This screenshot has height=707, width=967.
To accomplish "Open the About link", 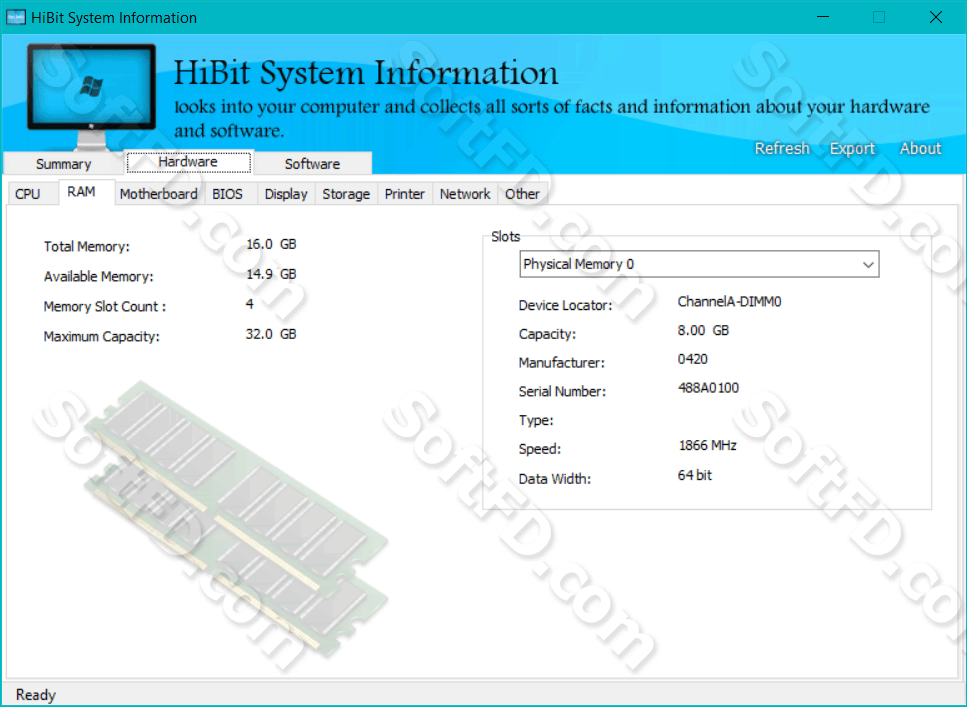I will 920,148.
